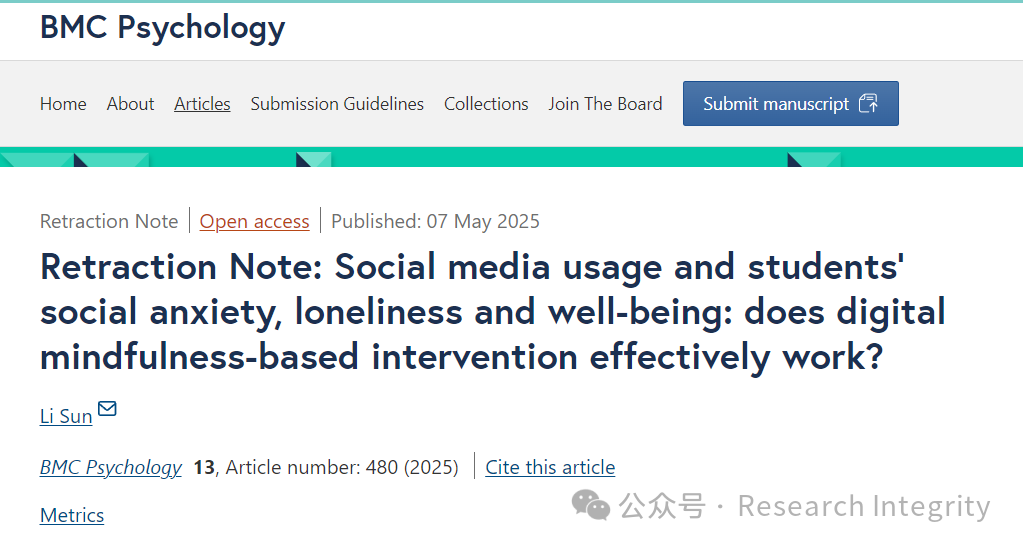This screenshot has height=547, width=1023.
Task: Click the email envelope icon beside Li Sun
Action: [x=107, y=409]
